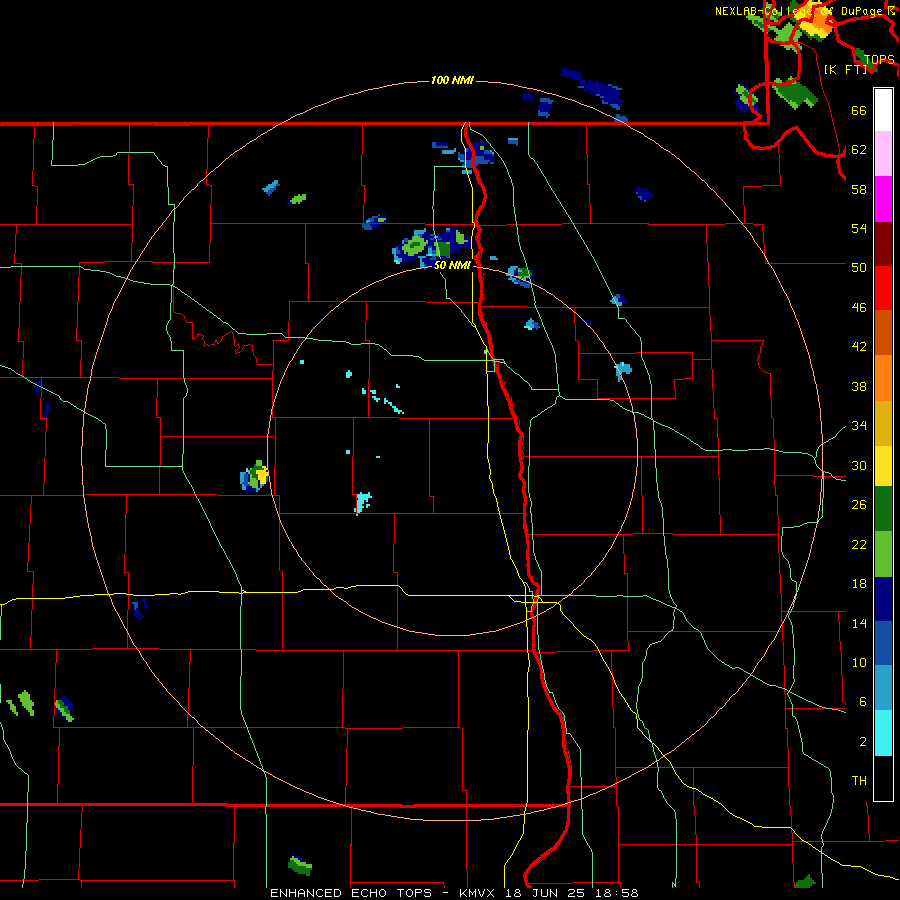900x900 pixels.
Task: Click the yellow legend swatch
Action: pos(883,466)
